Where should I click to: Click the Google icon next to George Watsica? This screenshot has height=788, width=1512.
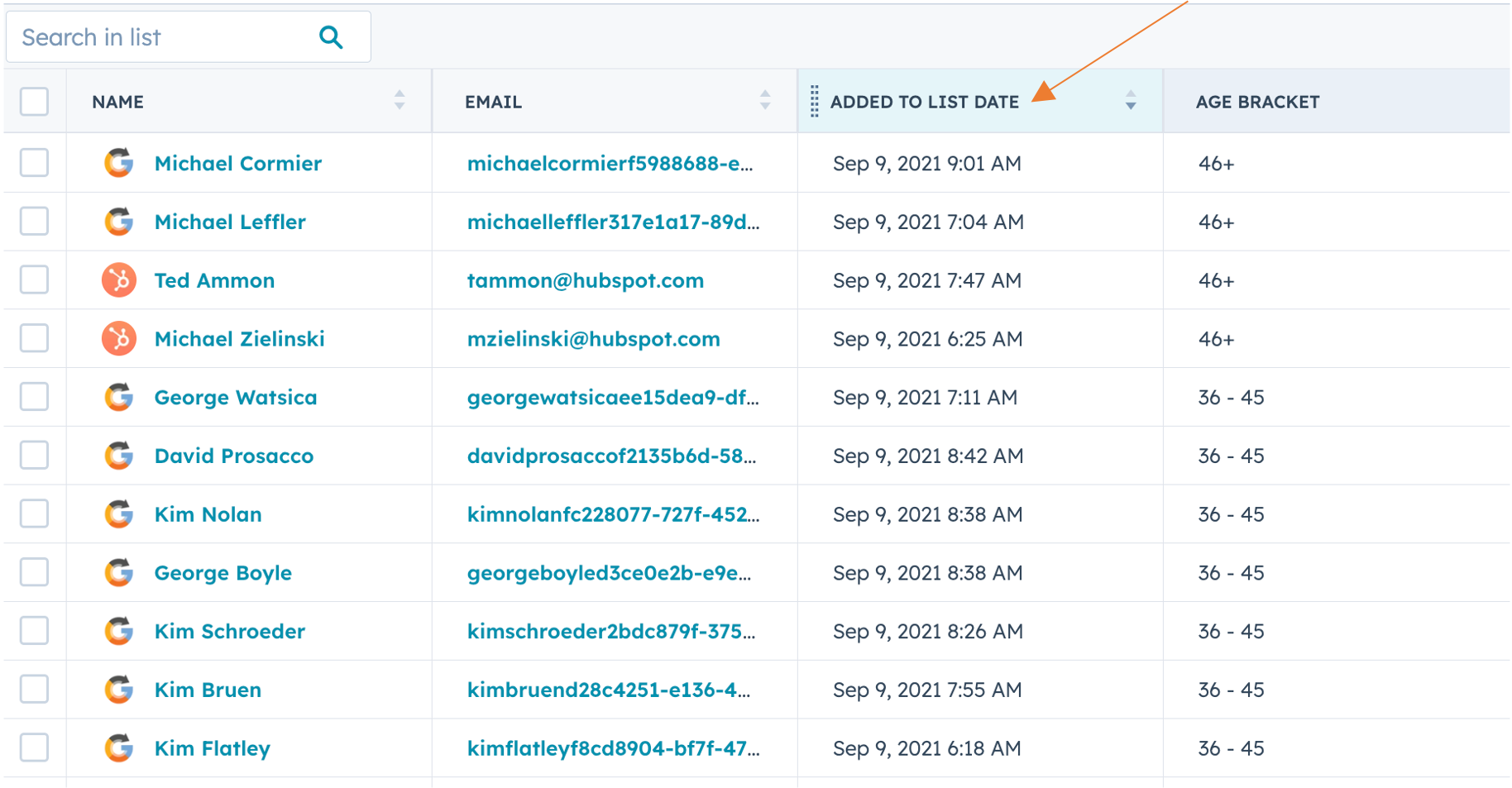(118, 397)
